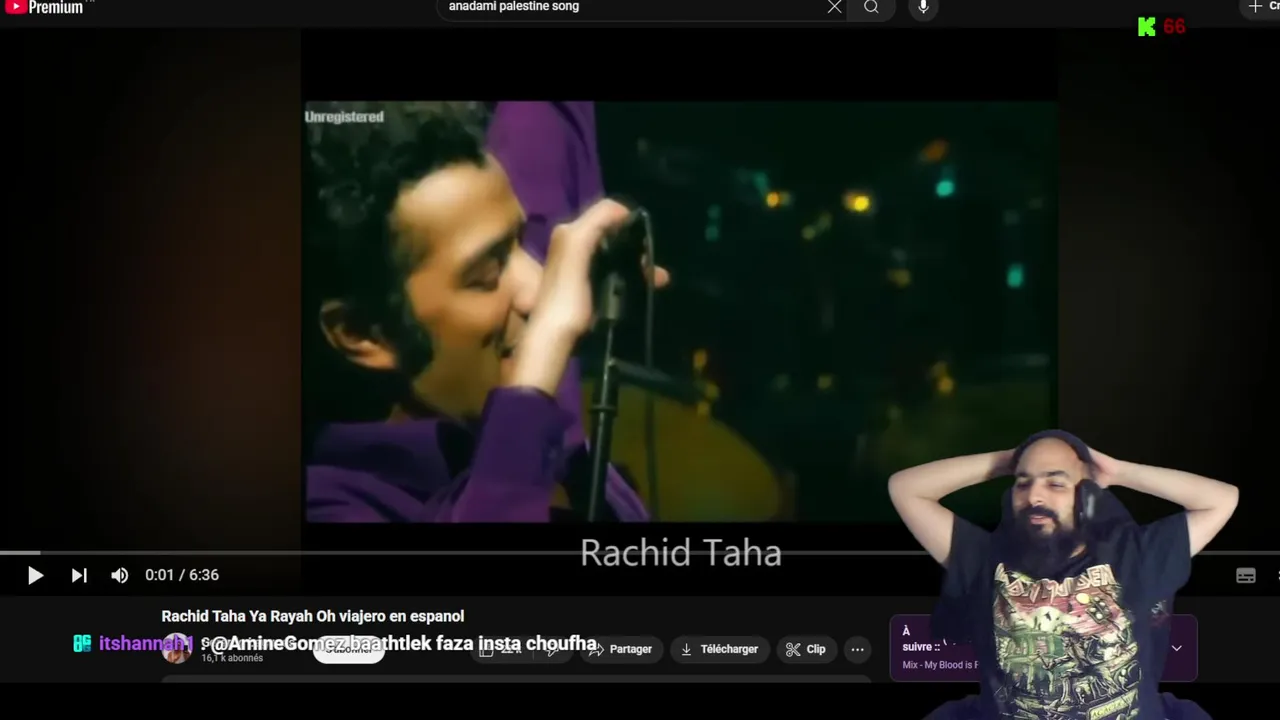Open the more actions three-dot menu

click(x=857, y=649)
